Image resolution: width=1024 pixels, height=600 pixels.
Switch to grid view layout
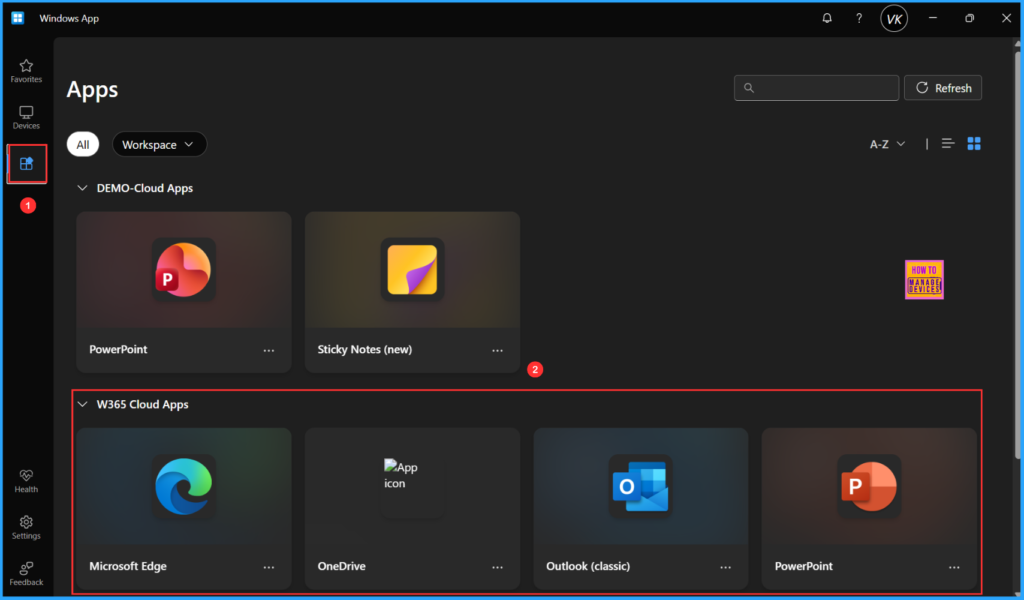pos(975,144)
